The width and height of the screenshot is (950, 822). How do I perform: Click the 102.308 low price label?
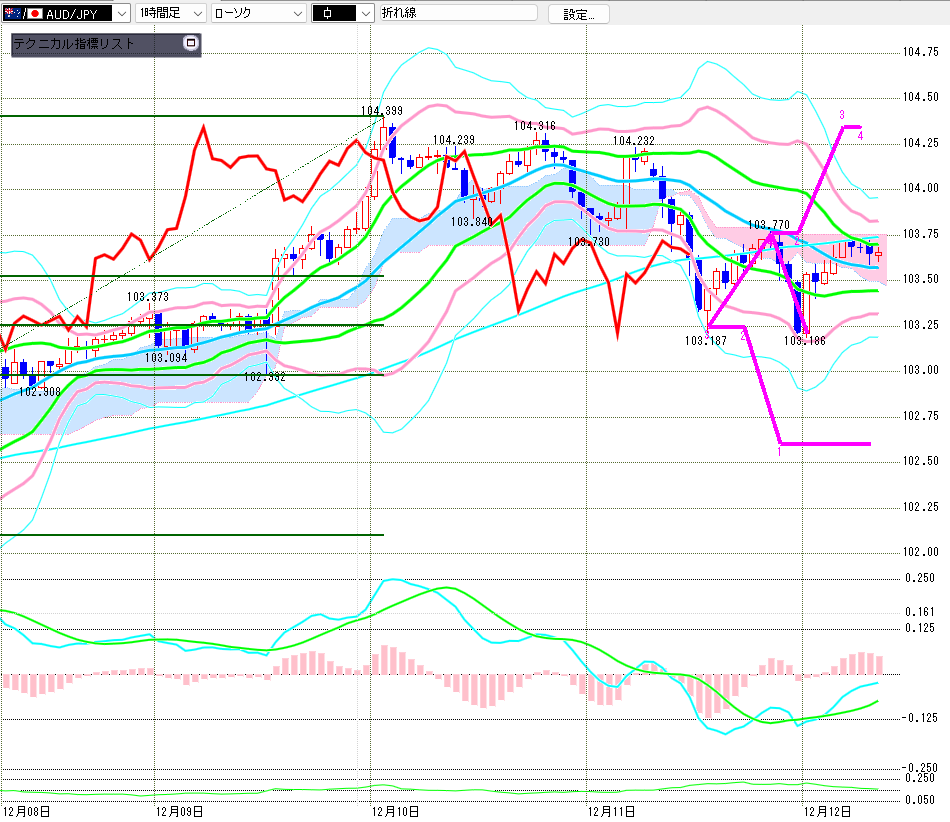42,392
